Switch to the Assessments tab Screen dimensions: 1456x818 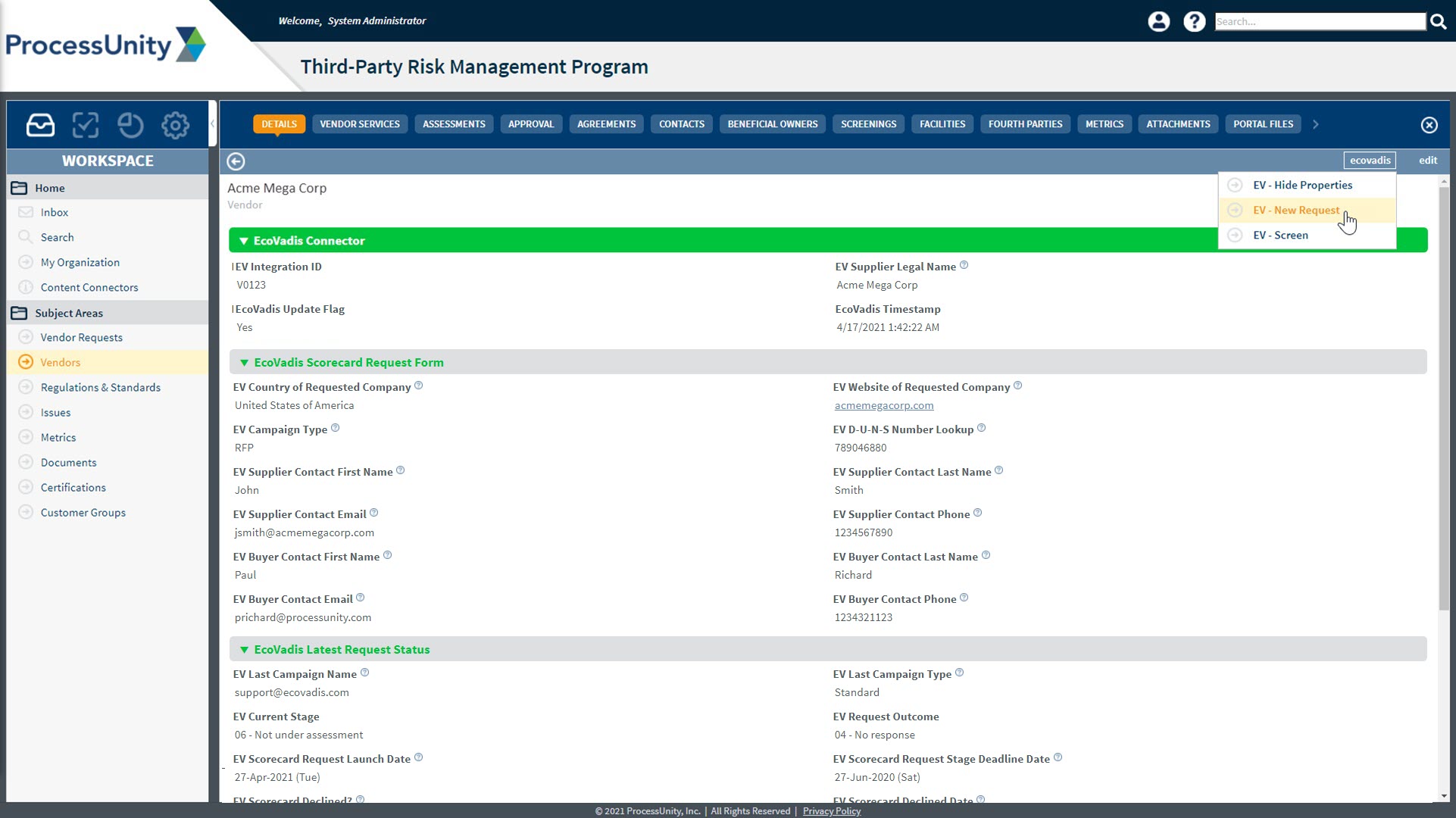tap(453, 123)
